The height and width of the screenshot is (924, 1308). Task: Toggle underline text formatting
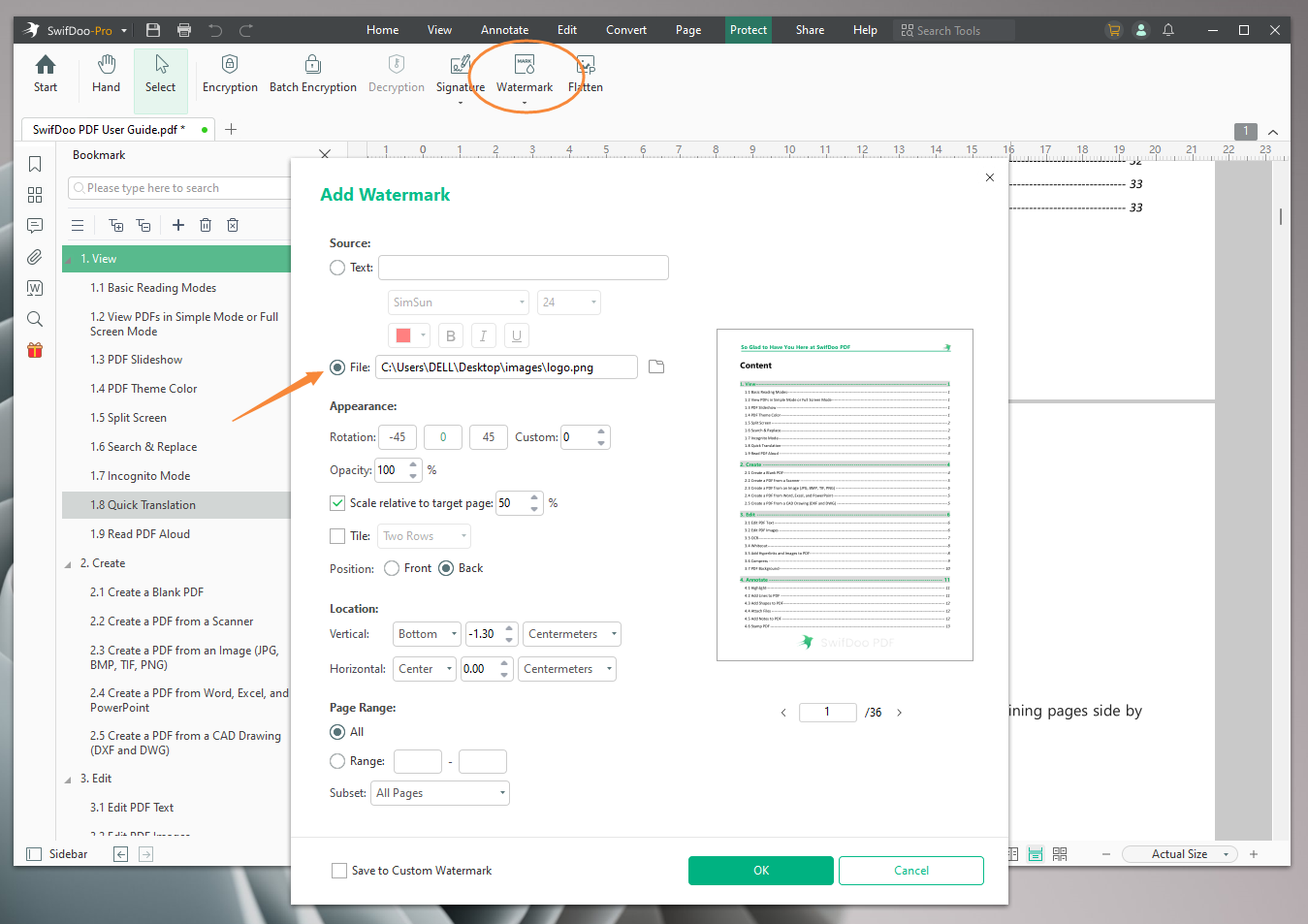click(516, 335)
